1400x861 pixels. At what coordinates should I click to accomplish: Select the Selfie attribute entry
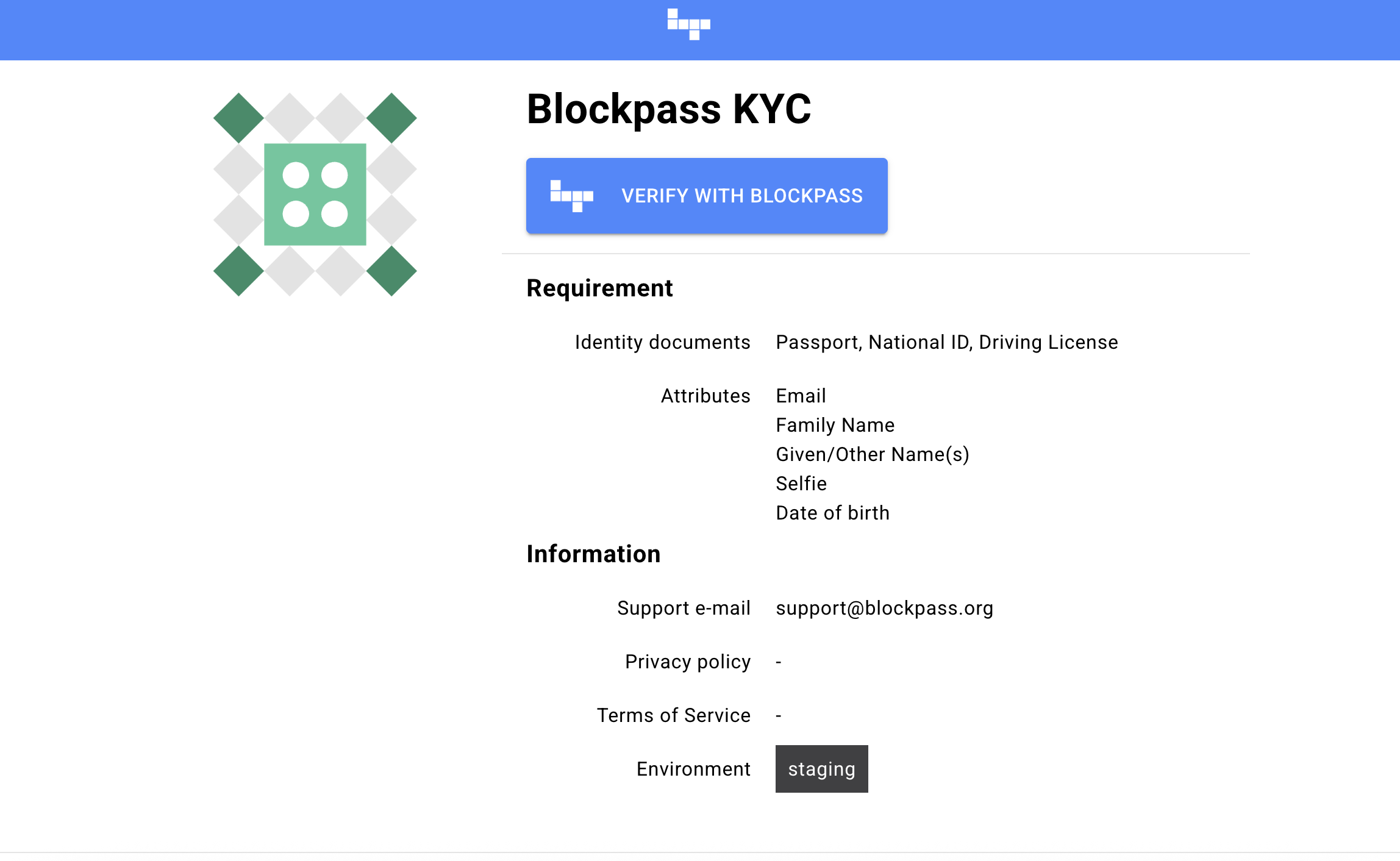tap(801, 484)
